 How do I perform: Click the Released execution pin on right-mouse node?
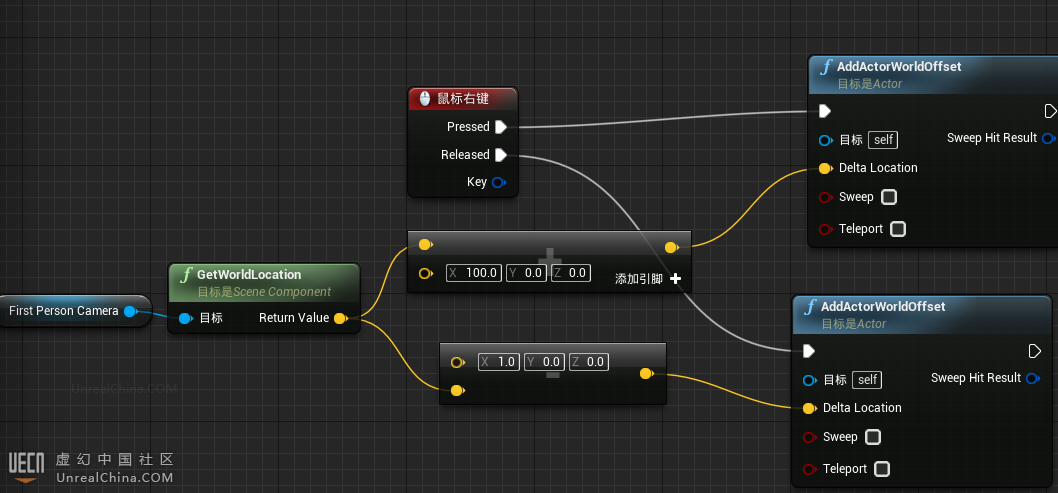coord(501,155)
